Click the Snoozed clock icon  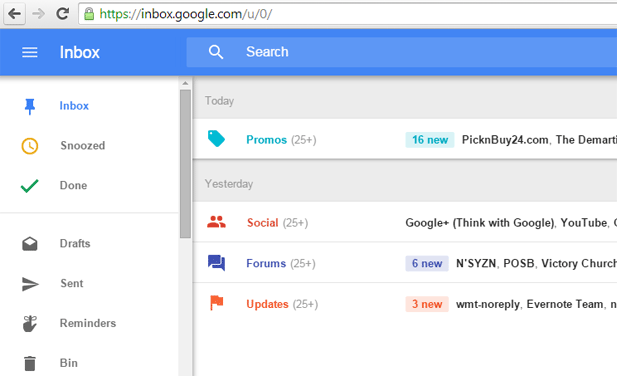pyautogui.click(x=30, y=146)
